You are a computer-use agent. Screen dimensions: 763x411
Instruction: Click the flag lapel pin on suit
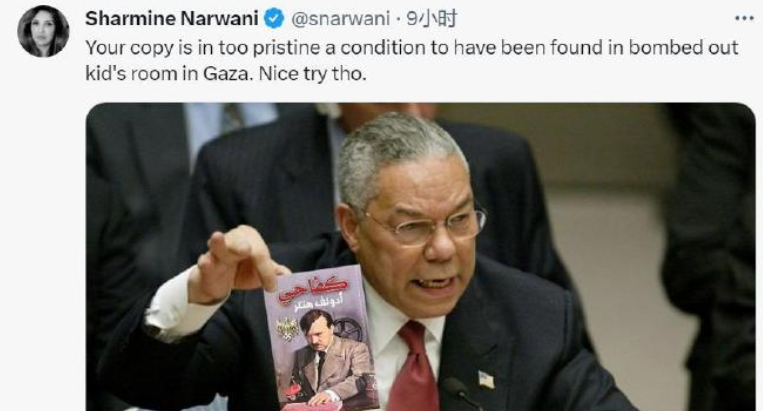pos(486,380)
